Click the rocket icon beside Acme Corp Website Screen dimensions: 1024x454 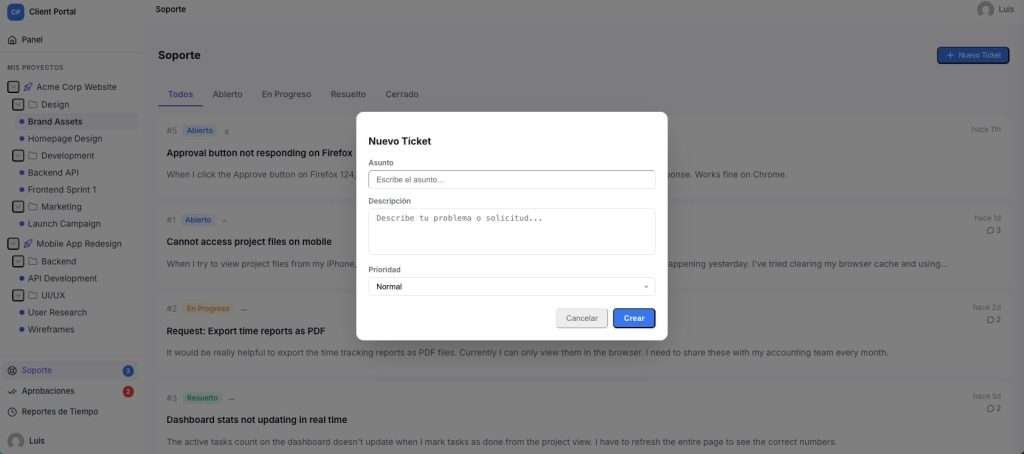click(27, 87)
